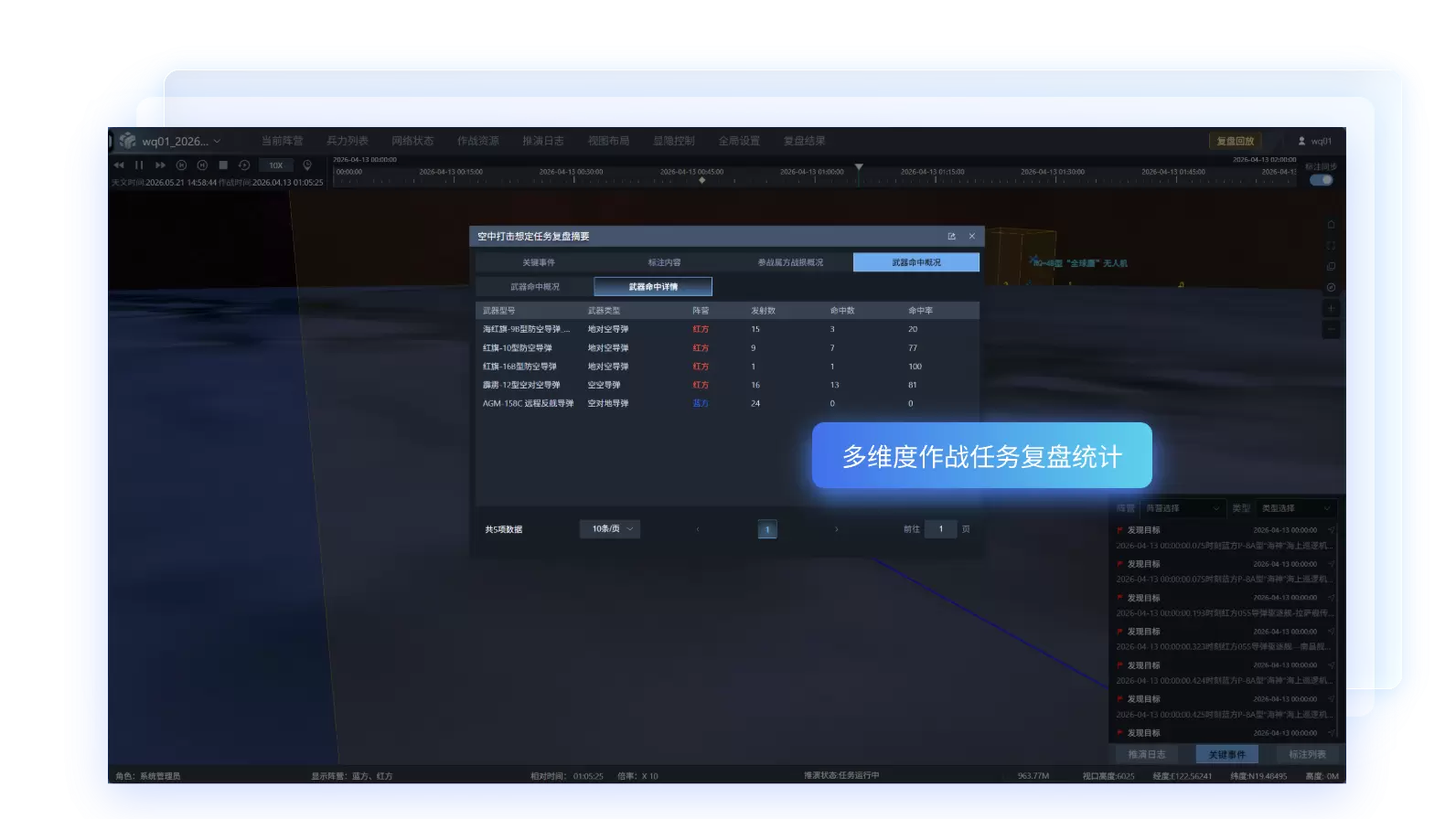The width and height of the screenshot is (1456, 819).
Task: Open the 10条/页 page size dropdown
Action: [610, 529]
